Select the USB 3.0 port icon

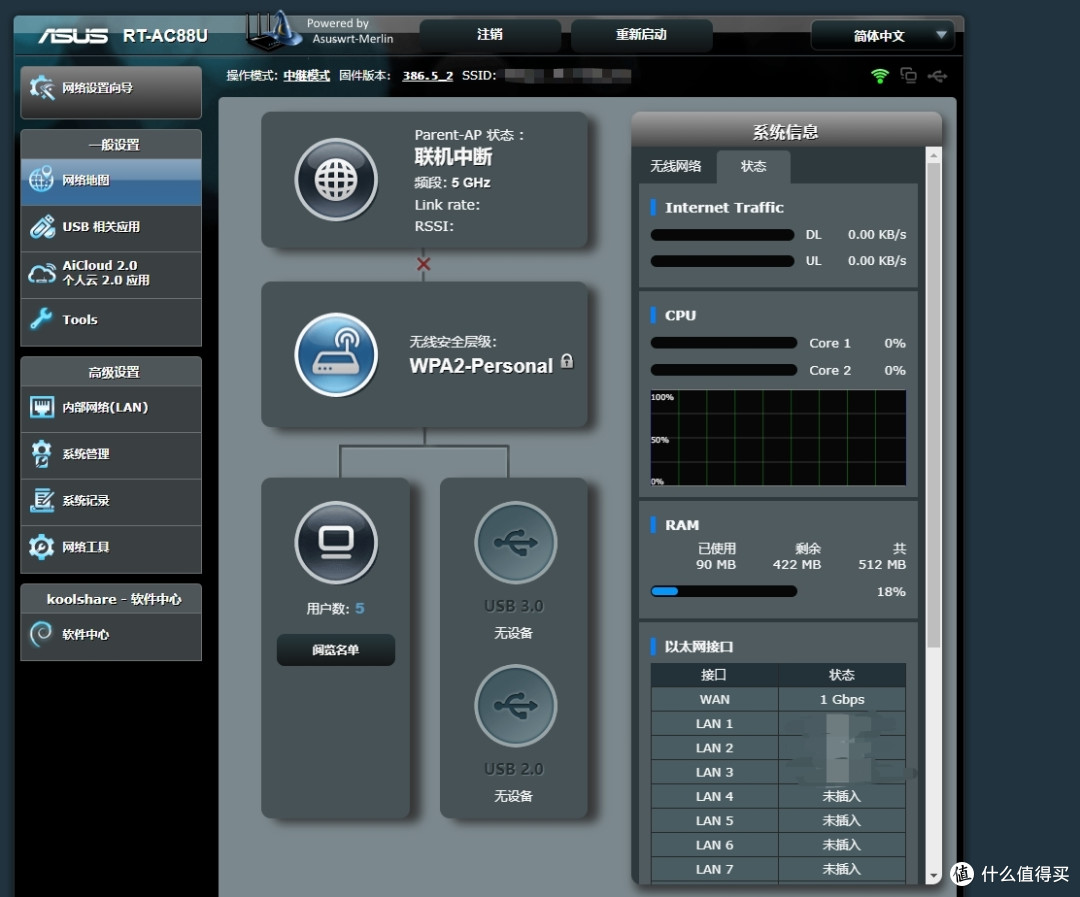coord(515,542)
